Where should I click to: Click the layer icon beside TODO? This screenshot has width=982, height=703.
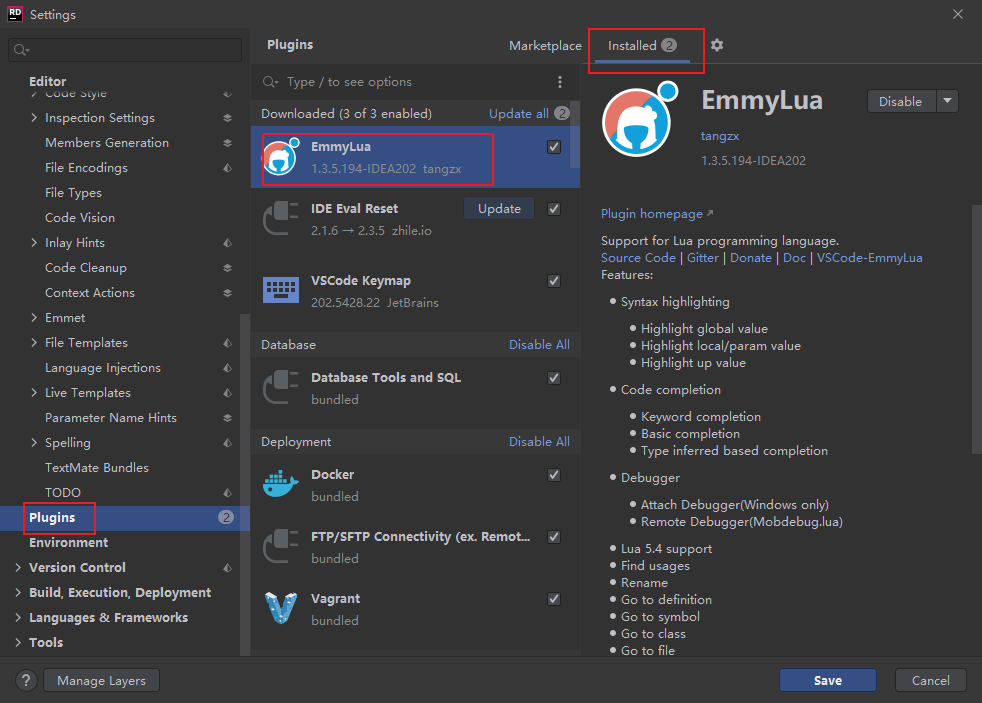point(227,493)
